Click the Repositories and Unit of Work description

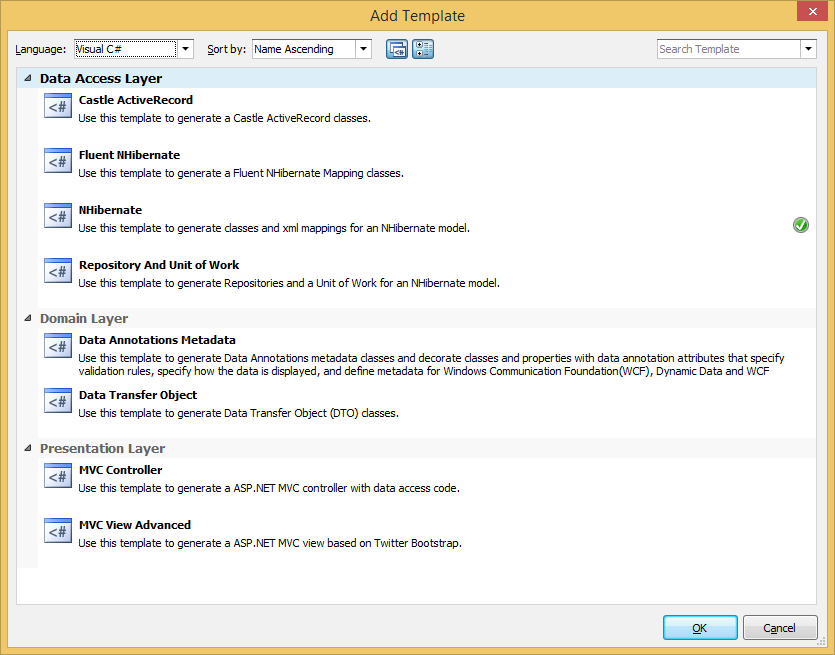(289, 283)
